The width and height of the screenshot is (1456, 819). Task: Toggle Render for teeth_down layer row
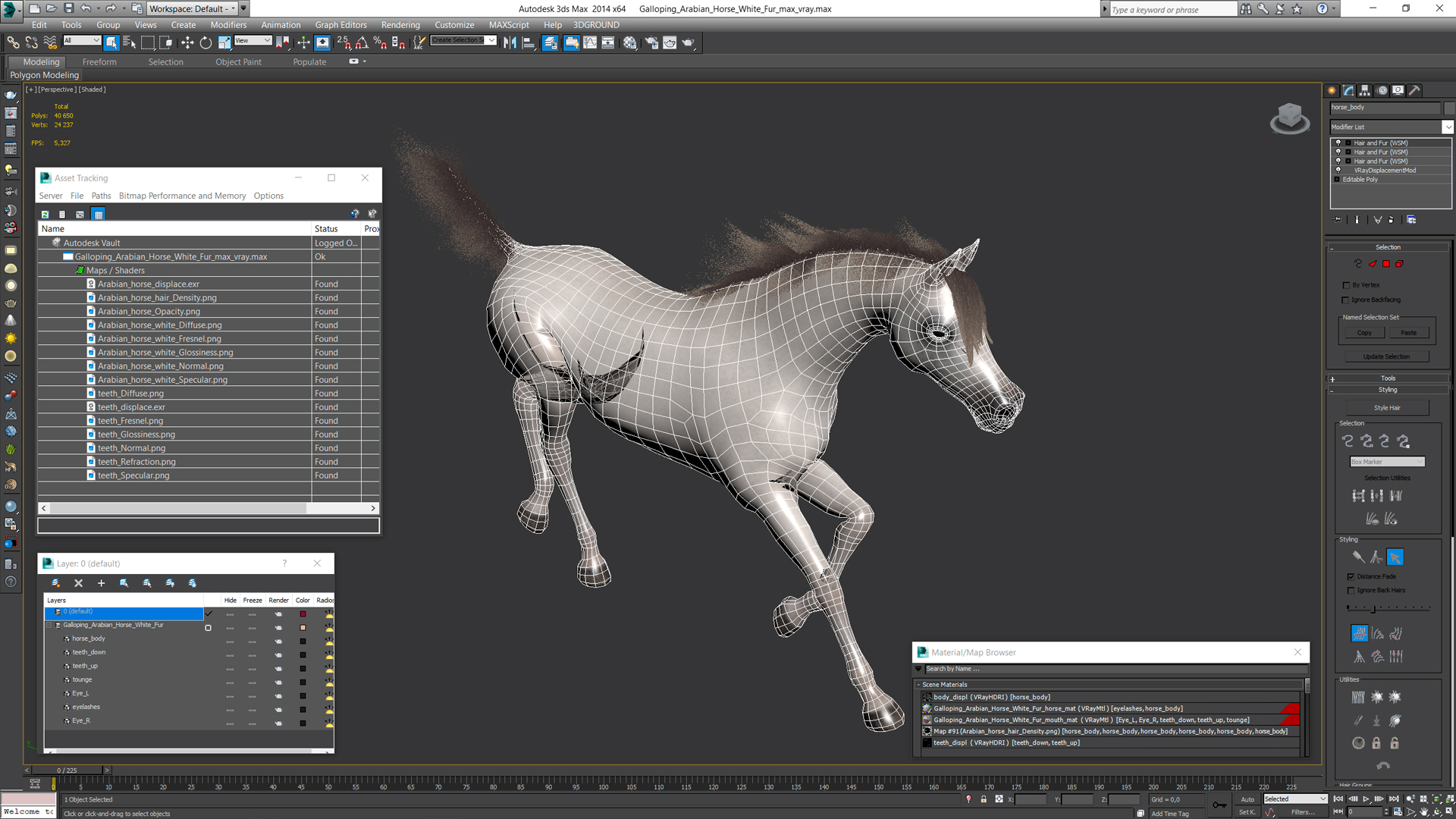click(x=278, y=655)
